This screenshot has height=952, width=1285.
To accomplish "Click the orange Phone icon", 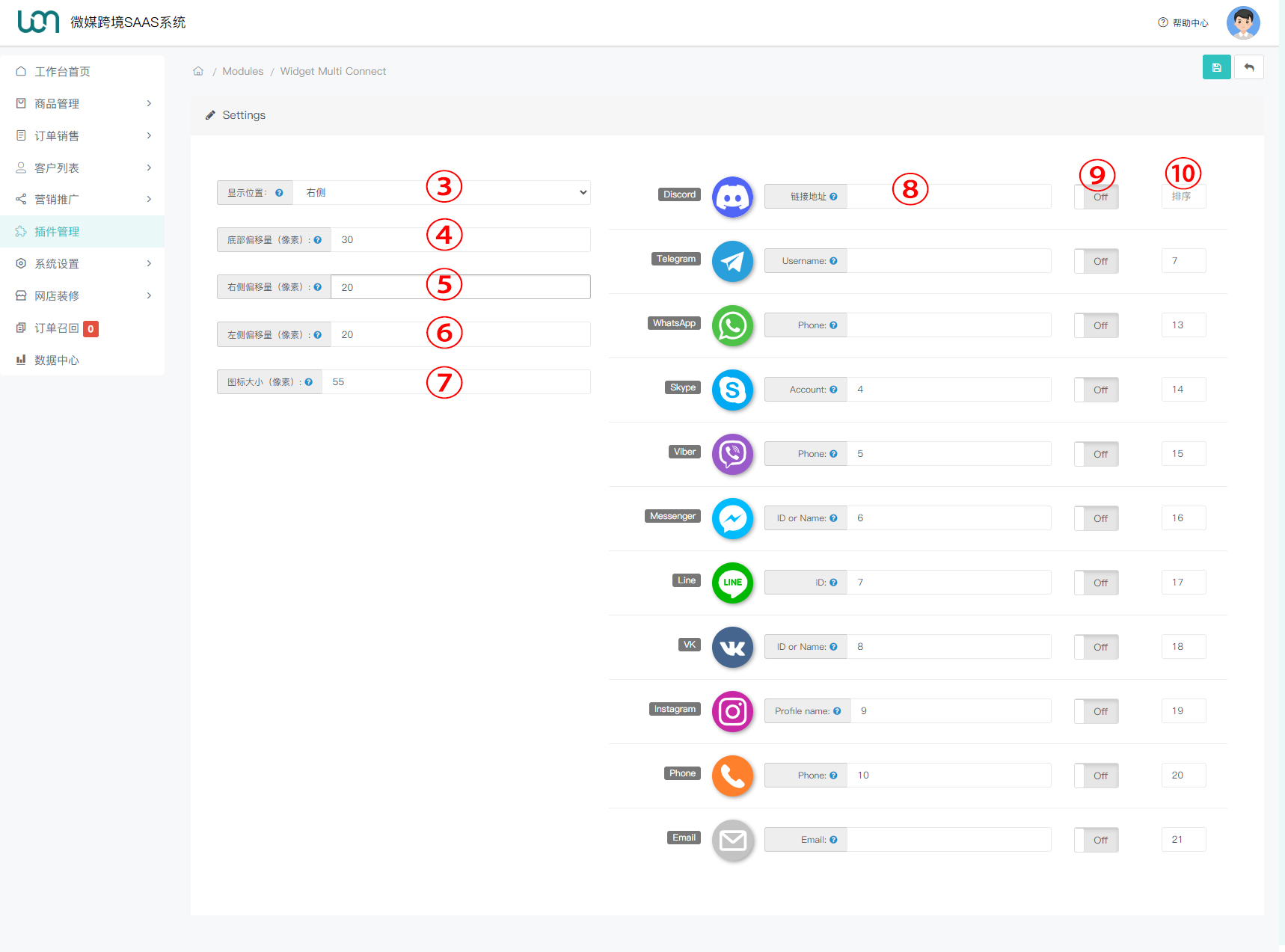I will pos(732,776).
